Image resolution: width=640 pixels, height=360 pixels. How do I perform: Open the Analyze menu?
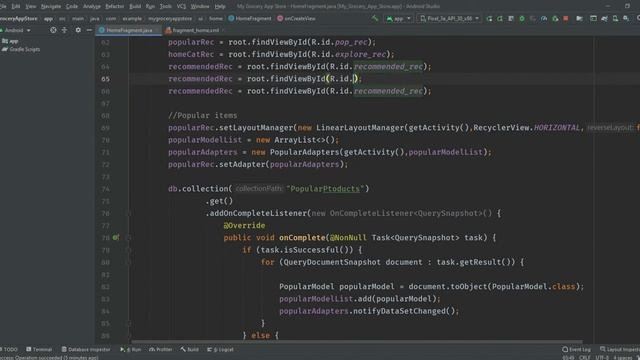click(92, 6)
